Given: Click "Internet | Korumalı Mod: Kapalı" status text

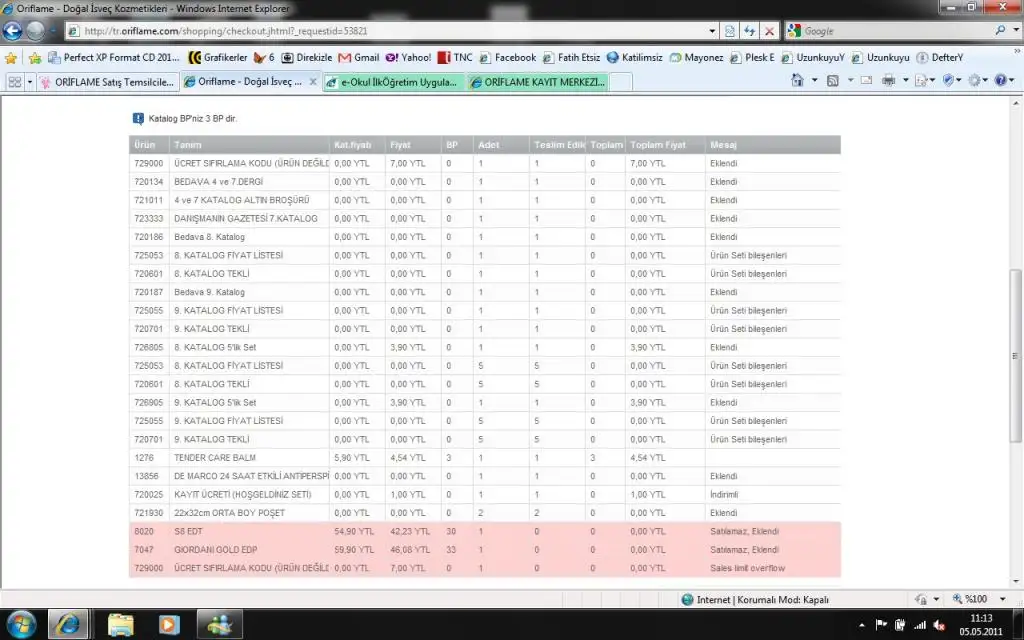Looking at the screenshot, I should tap(763, 600).
